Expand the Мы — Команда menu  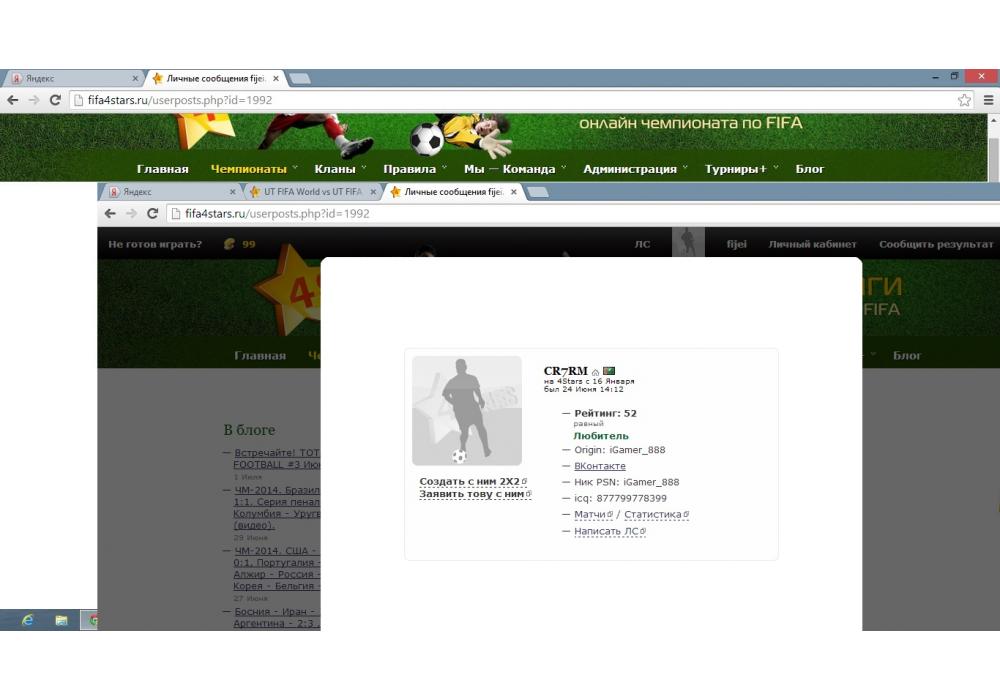coord(514,169)
